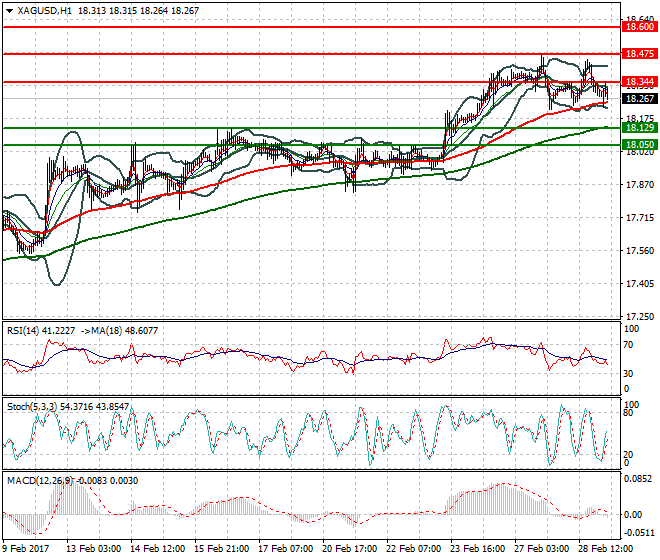Click the 23 Feb 16:00 time label

tap(477, 549)
